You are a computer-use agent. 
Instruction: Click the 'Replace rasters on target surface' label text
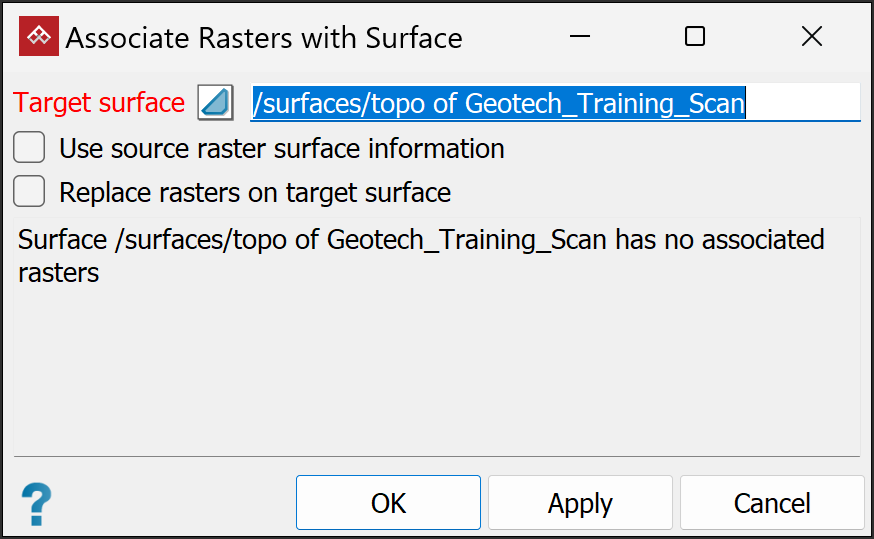click(x=255, y=191)
